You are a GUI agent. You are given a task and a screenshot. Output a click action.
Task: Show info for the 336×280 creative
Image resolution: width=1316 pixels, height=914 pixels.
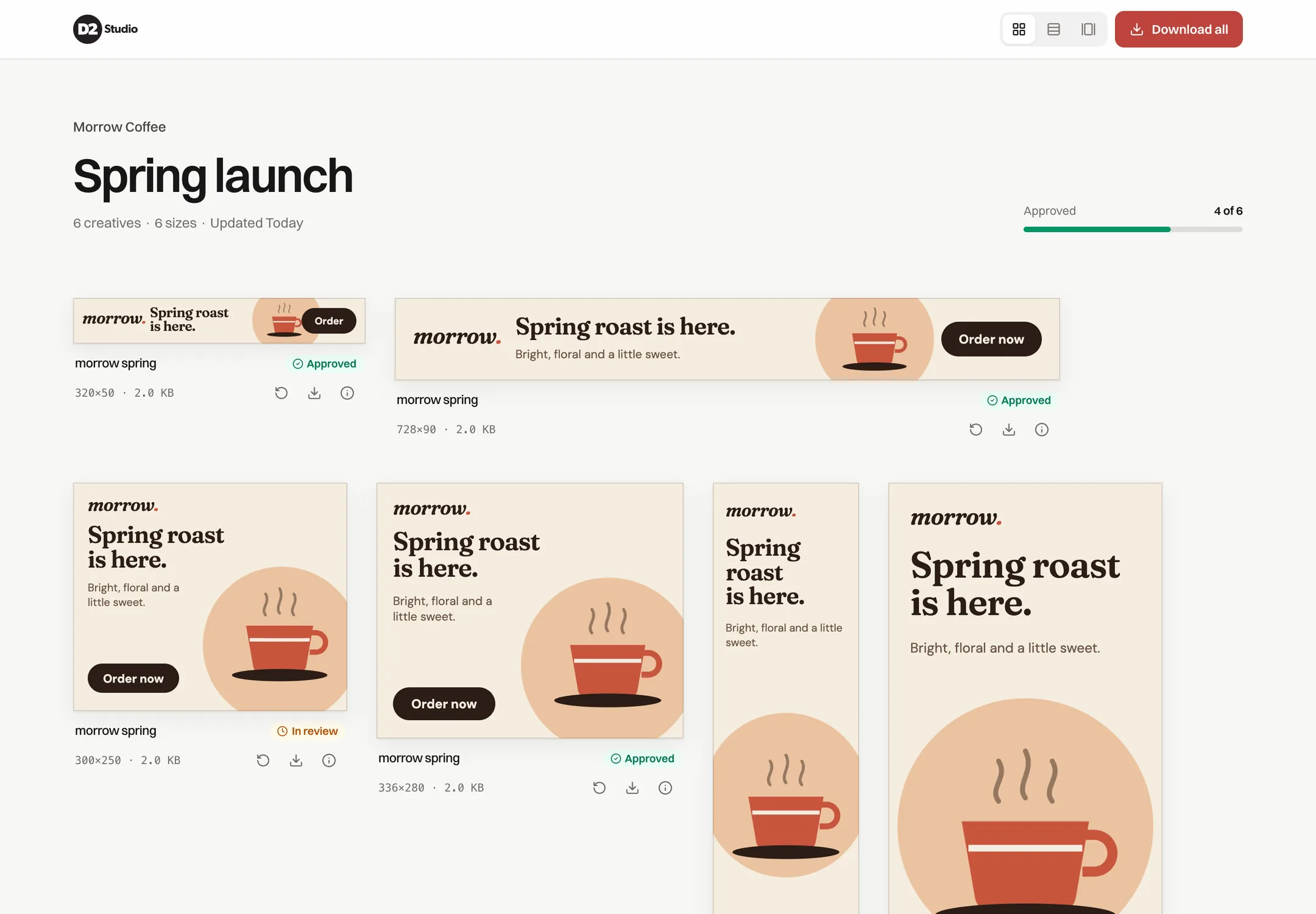665,788
